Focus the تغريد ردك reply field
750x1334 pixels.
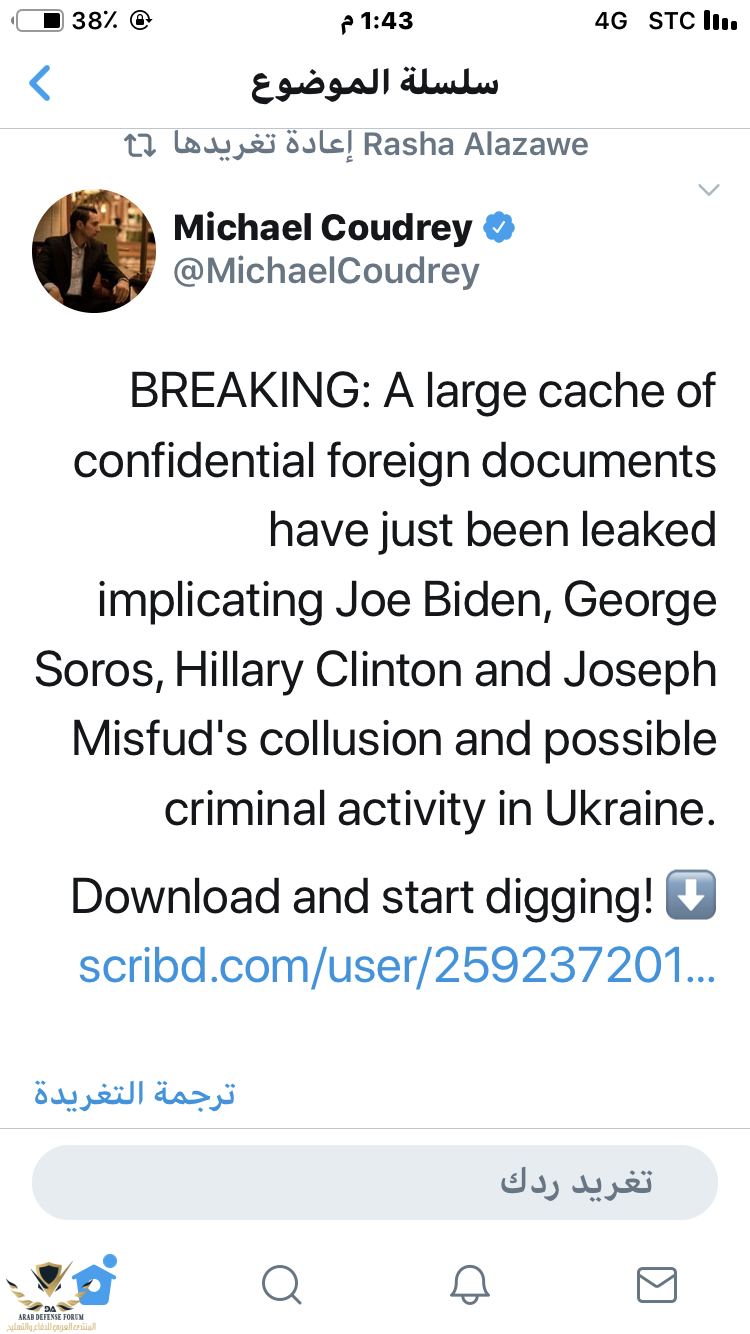coord(375,1182)
